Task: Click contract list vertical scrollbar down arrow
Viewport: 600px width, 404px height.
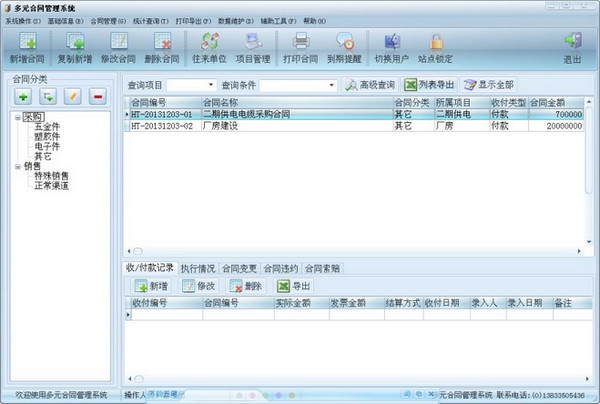Action: click(x=589, y=242)
